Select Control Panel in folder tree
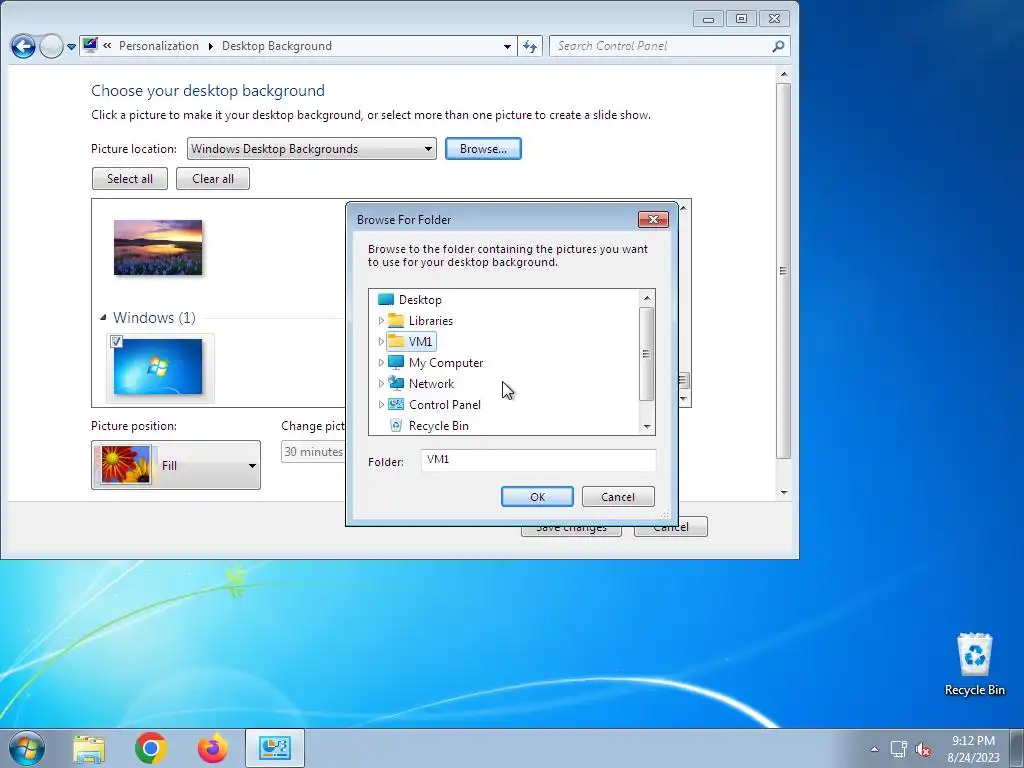The image size is (1024, 768). pyautogui.click(x=445, y=404)
